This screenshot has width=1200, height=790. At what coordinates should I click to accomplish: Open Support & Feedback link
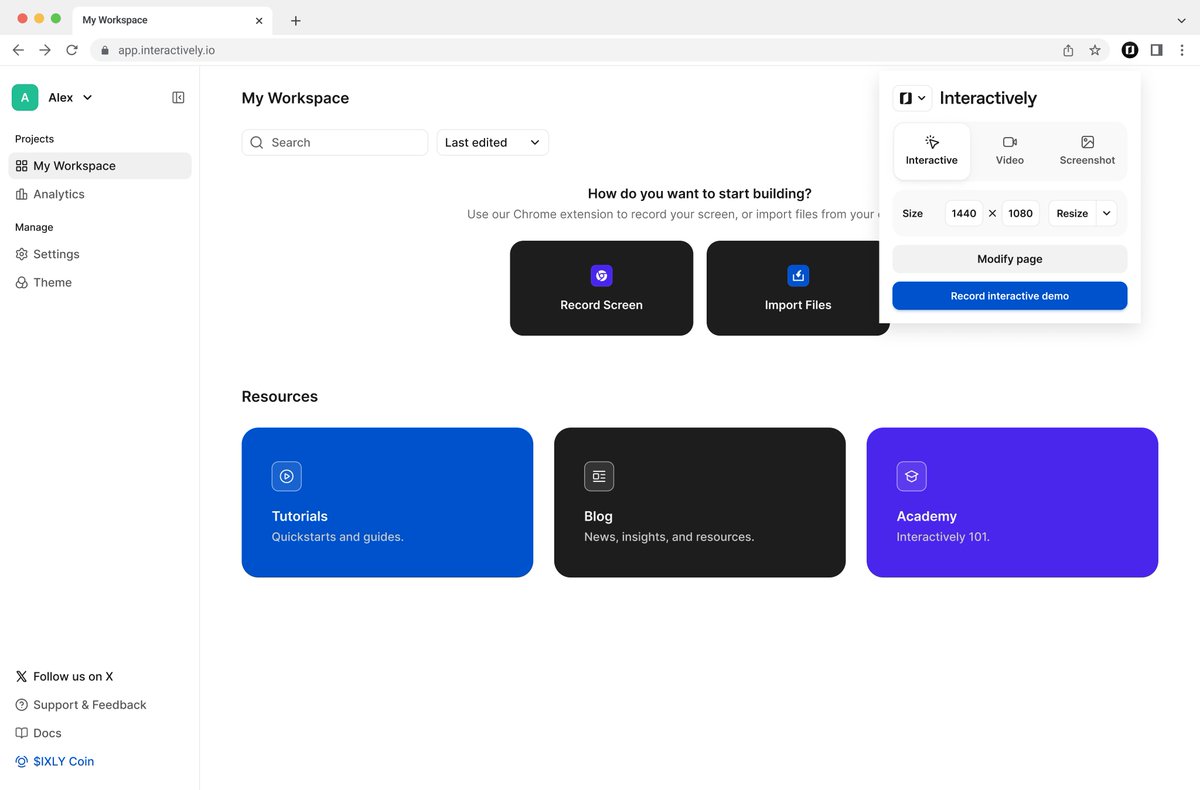click(81, 704)
